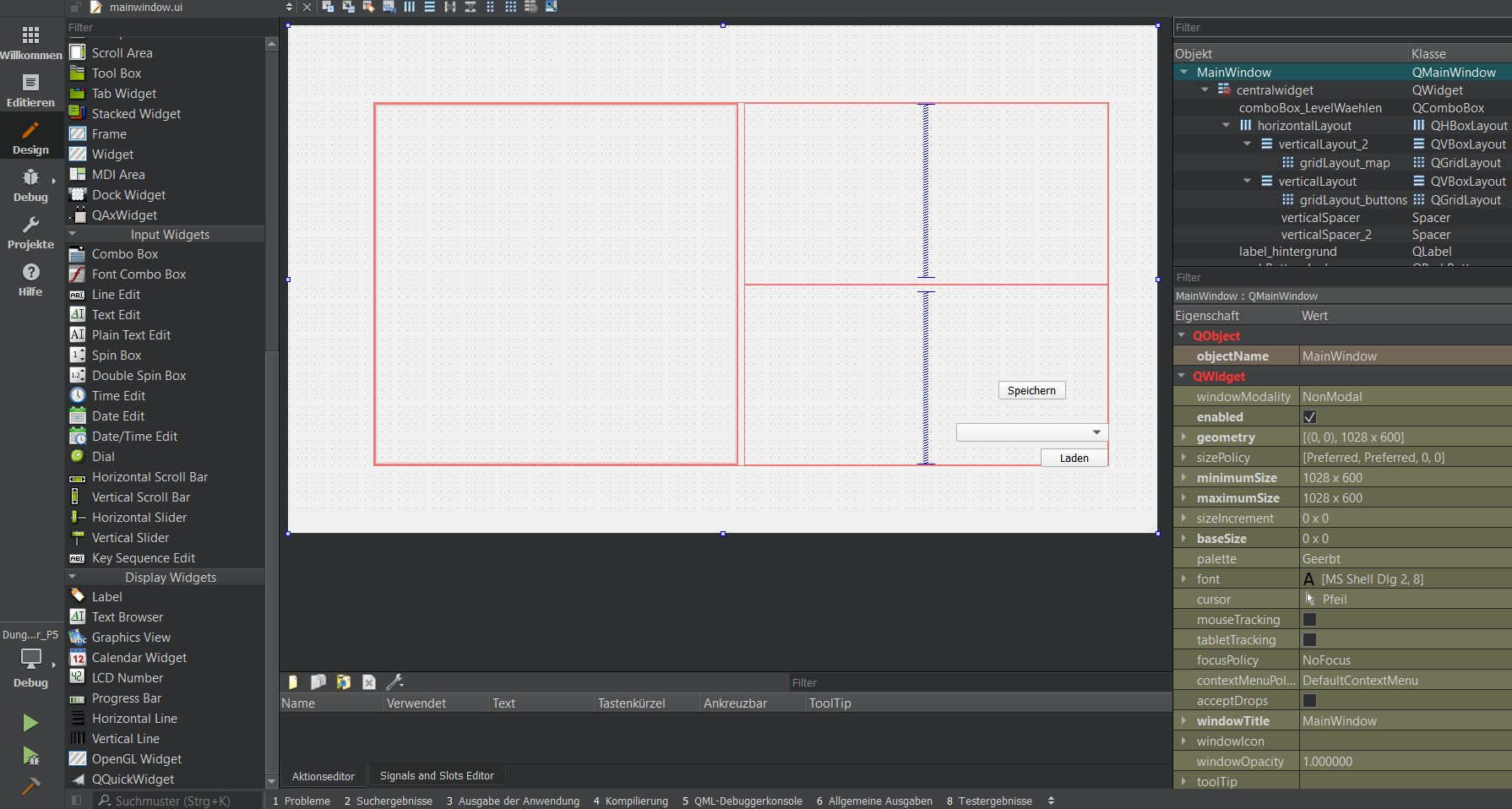The width and height of the screenshot is (1512, 809).
Task: Apply form layout from the top toolbar
Action: [x=490, y=7]
